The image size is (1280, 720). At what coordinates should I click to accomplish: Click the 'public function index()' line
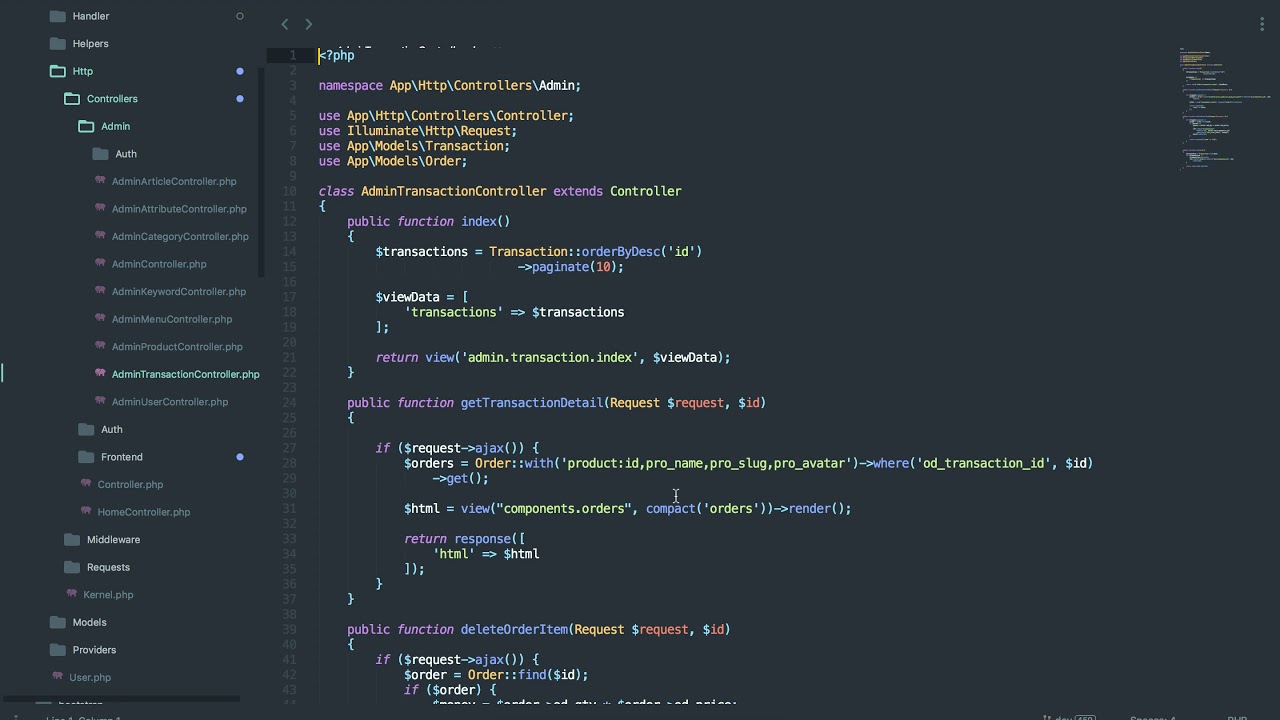429,222
